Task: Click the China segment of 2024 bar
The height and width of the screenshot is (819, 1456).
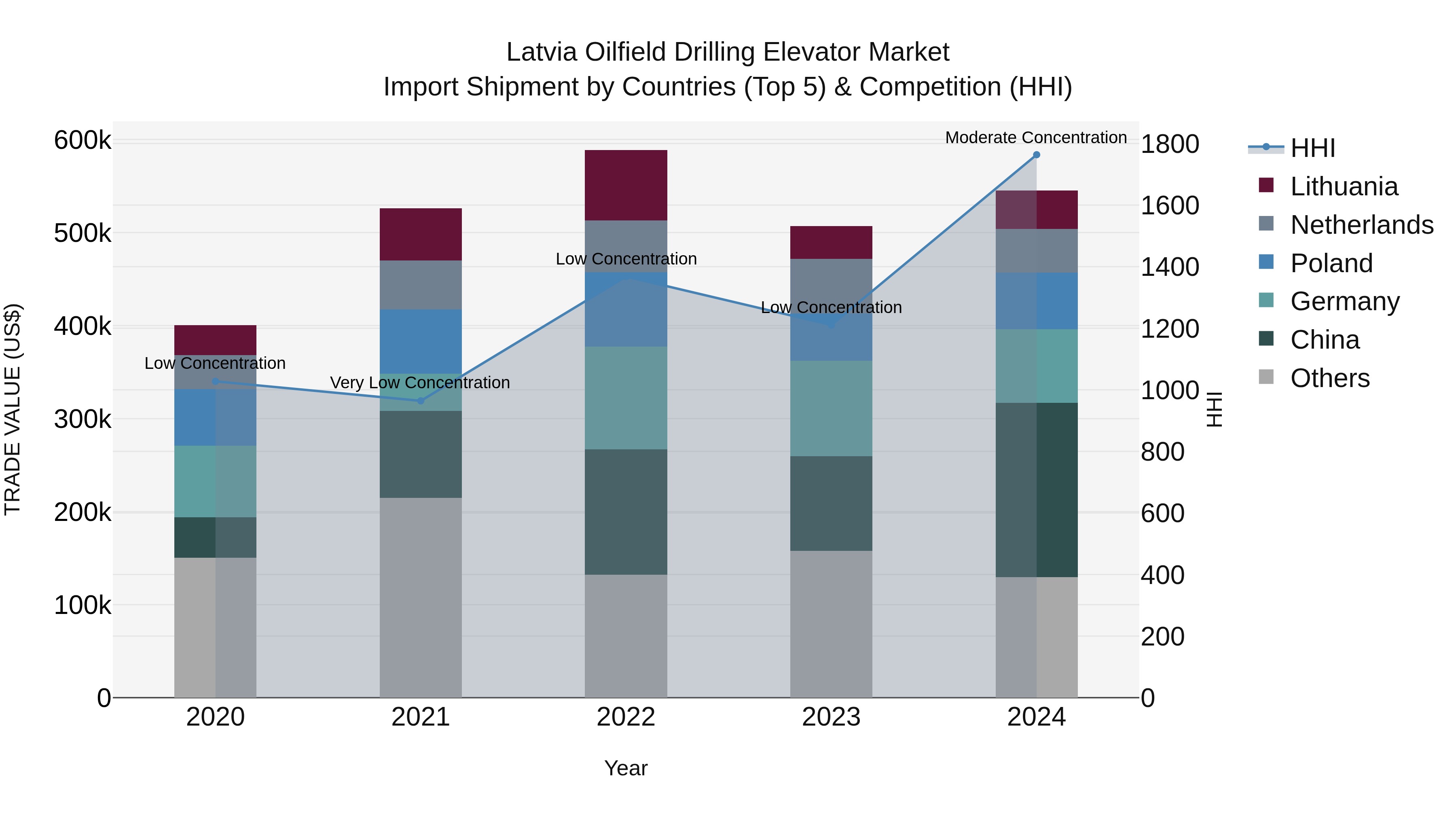Action: click(x=1037, y=490)
